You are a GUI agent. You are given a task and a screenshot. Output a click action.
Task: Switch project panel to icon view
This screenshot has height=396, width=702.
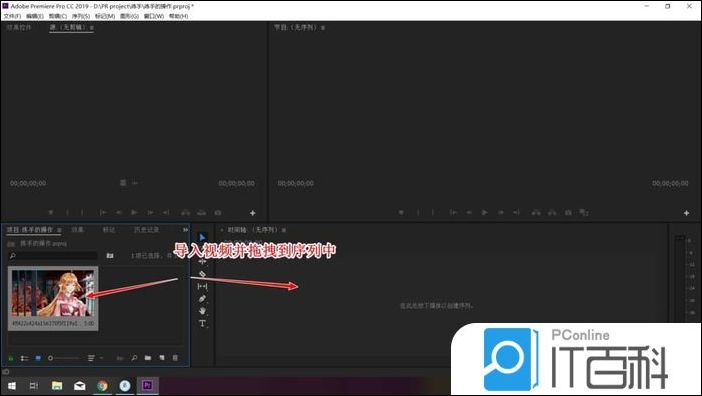click(38, 358)
